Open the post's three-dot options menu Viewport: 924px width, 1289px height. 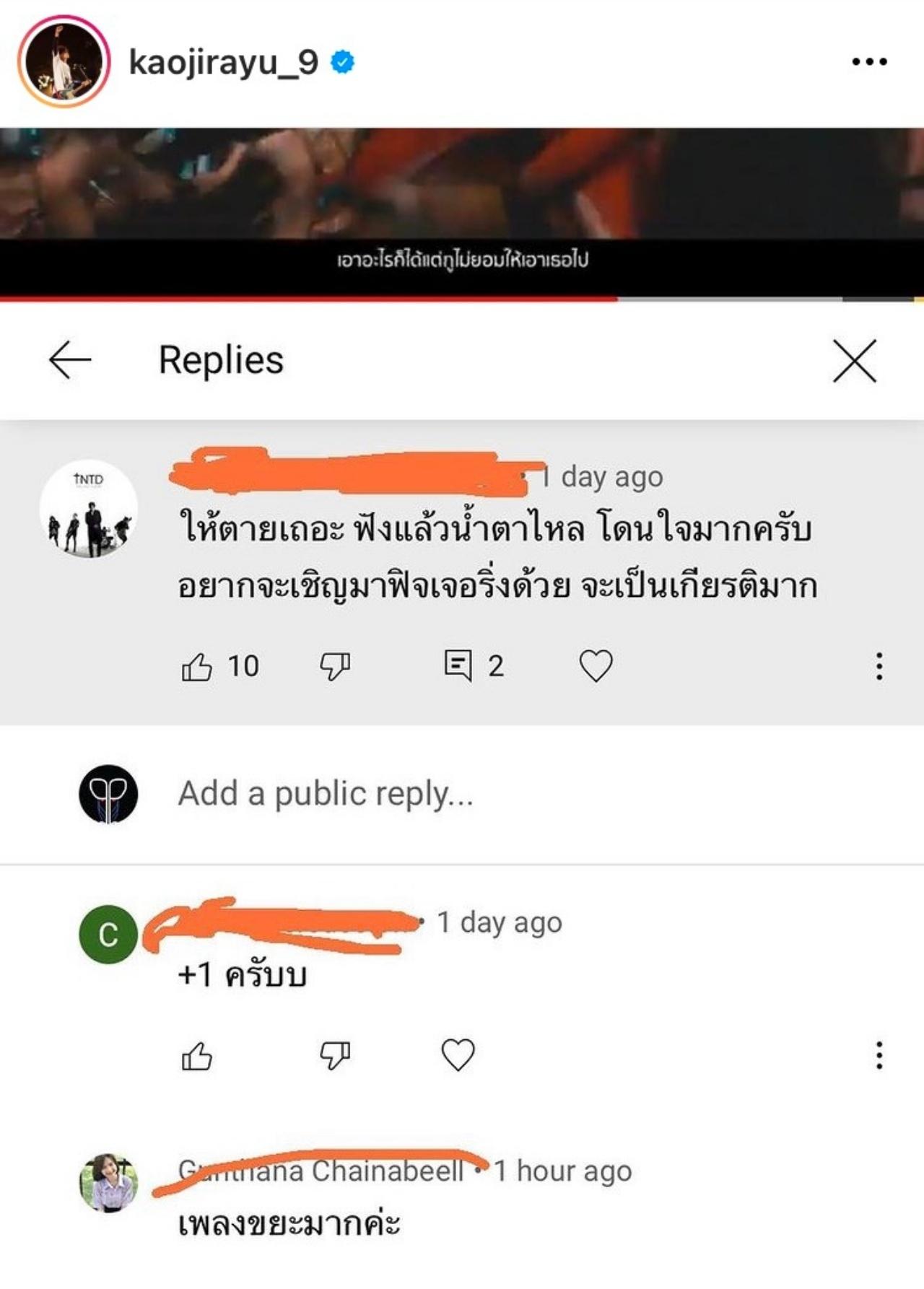[x=869, y=62]
